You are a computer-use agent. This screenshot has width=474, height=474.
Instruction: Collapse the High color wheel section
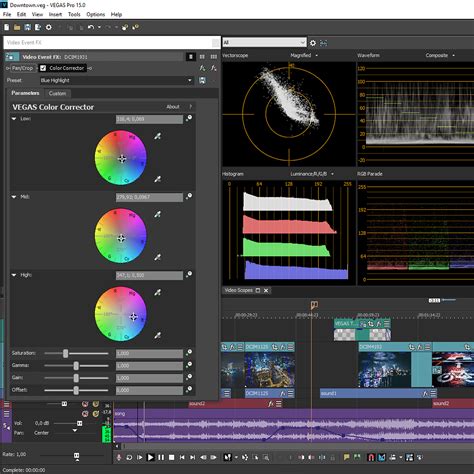point(14,275)
